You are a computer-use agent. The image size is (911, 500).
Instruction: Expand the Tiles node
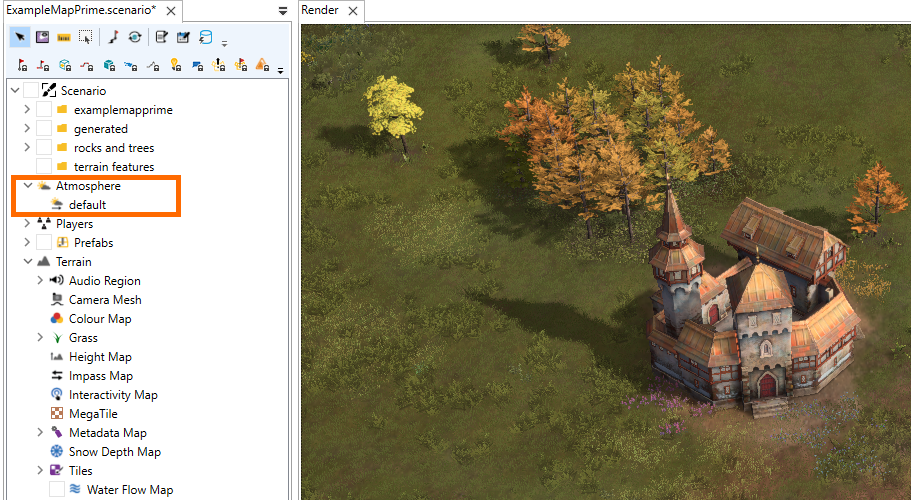pyautogui.click(x=40, y=470)
